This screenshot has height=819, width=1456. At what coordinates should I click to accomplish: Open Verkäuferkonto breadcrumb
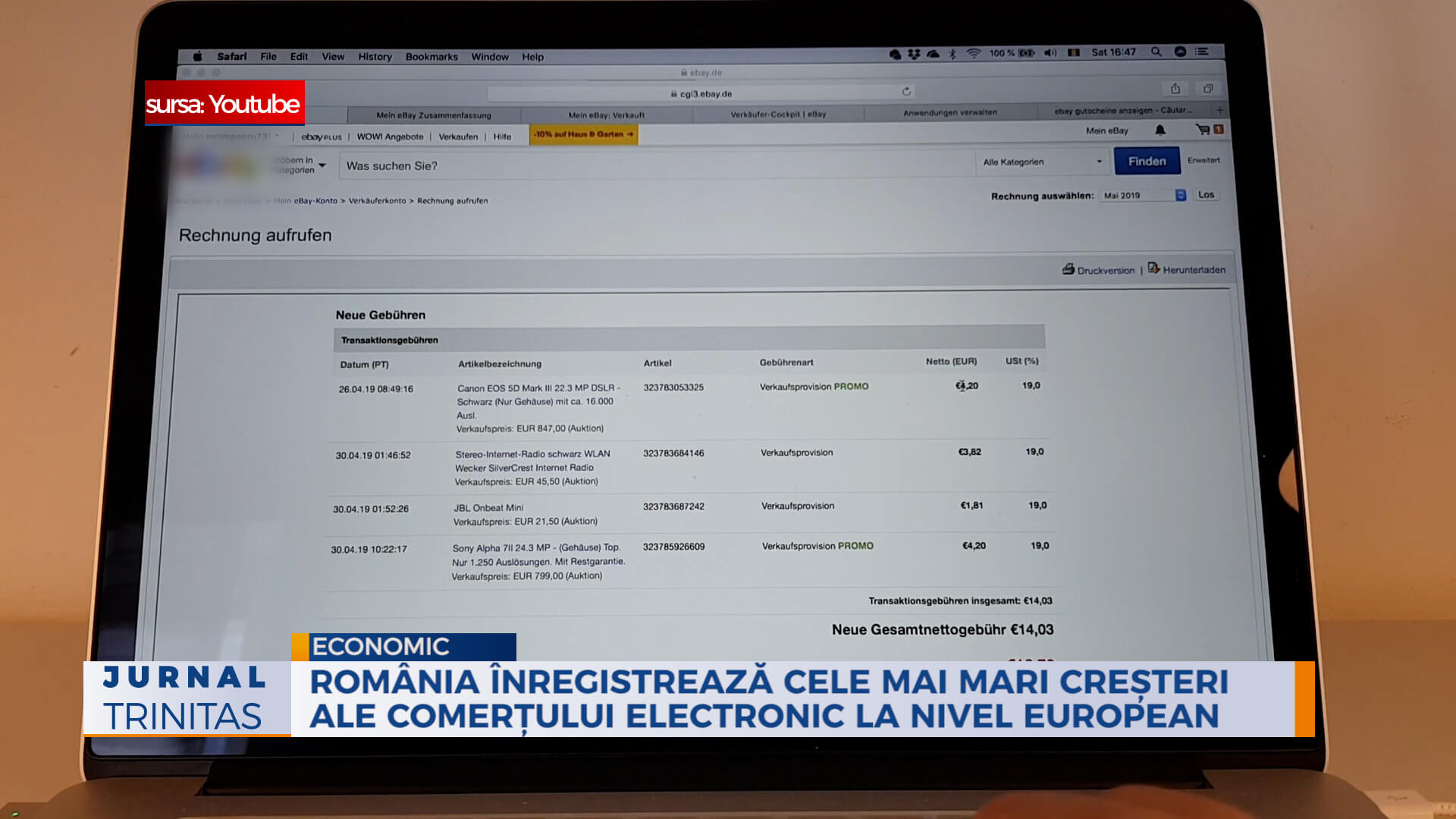(377, 201)
